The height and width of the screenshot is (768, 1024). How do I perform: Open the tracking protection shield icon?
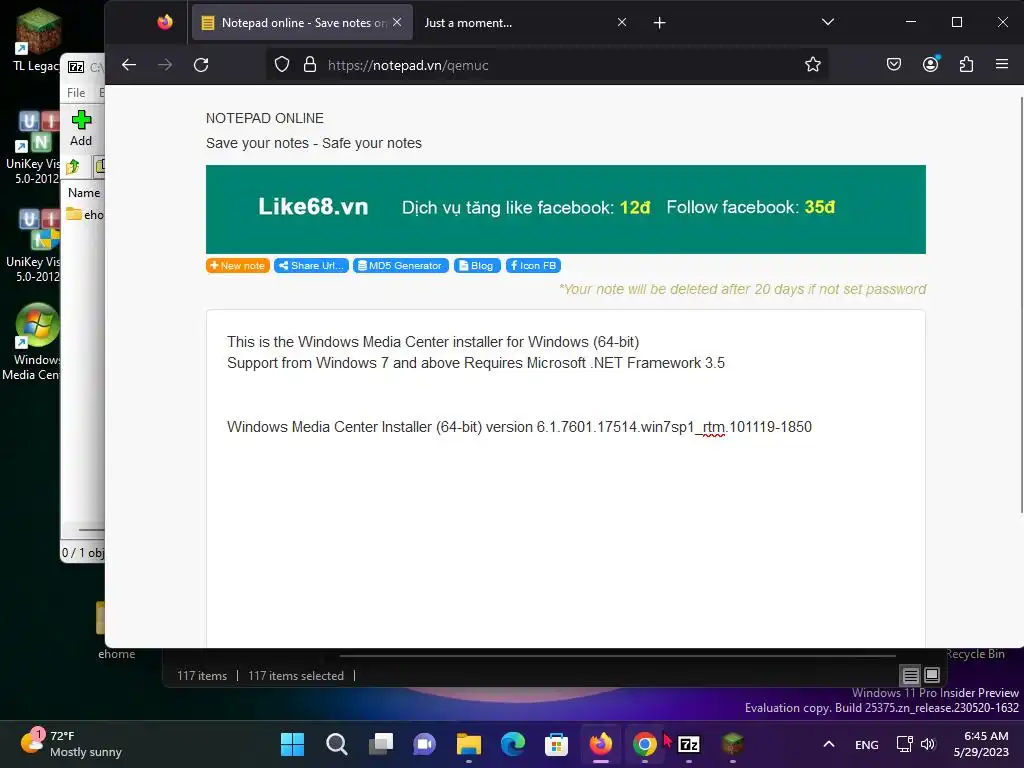(x=281, y=65)
